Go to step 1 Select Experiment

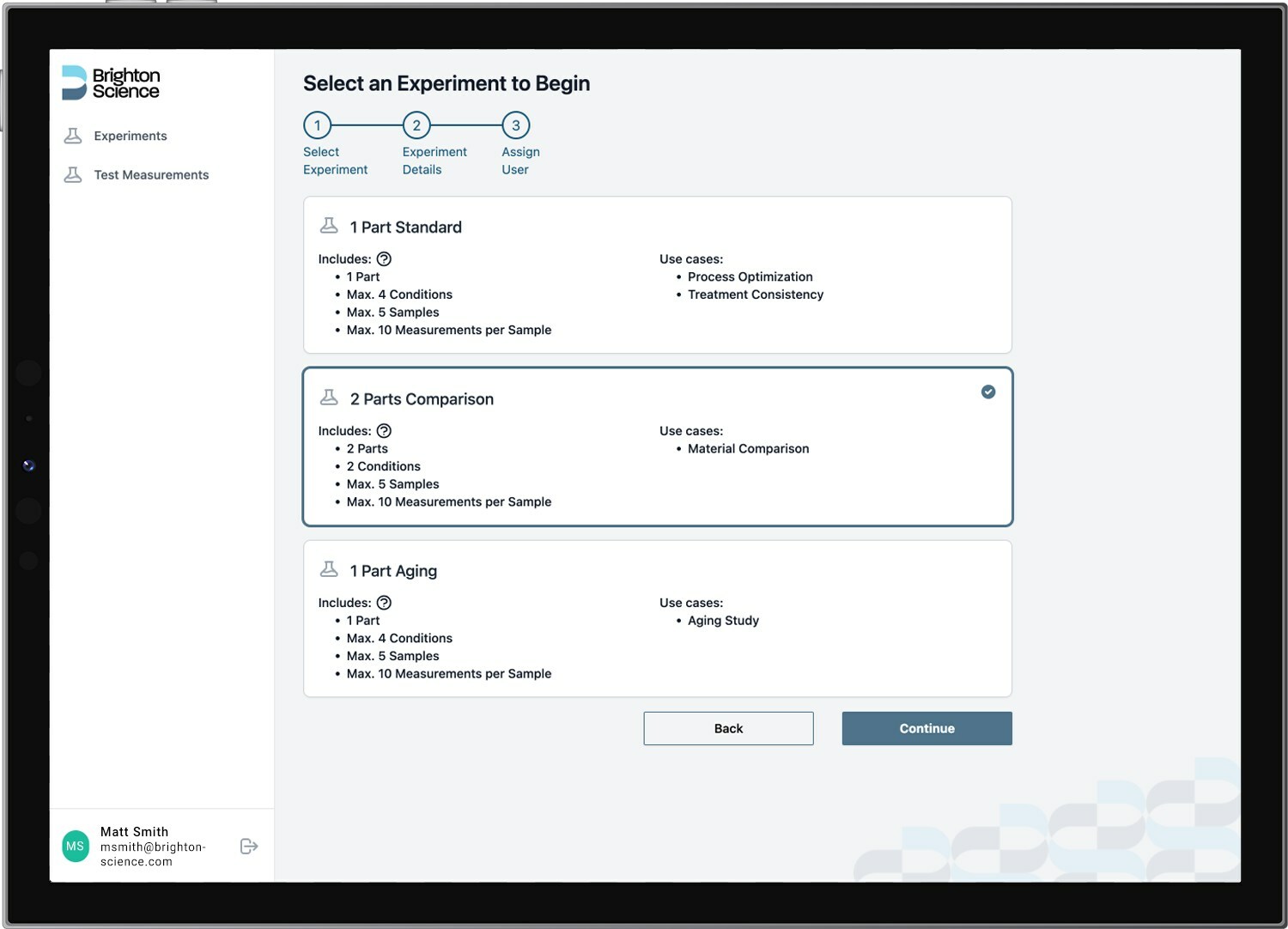[x=317, y=125]
